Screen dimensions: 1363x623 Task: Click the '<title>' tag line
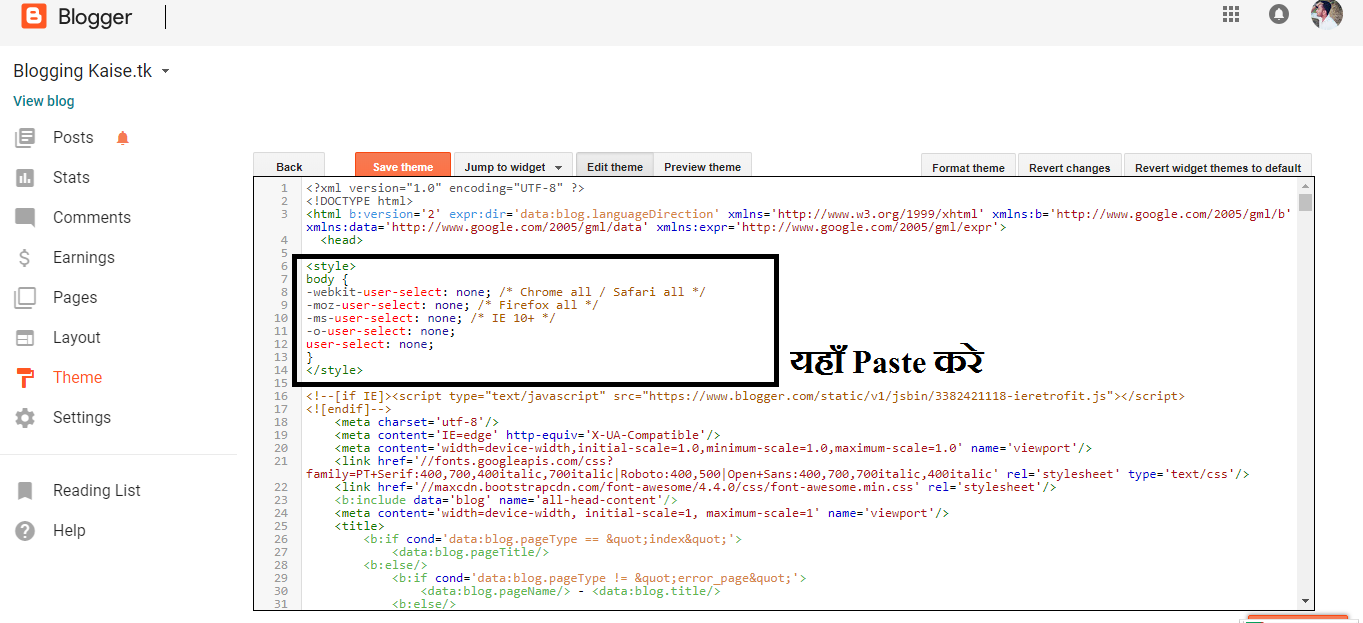coord(359,526)
